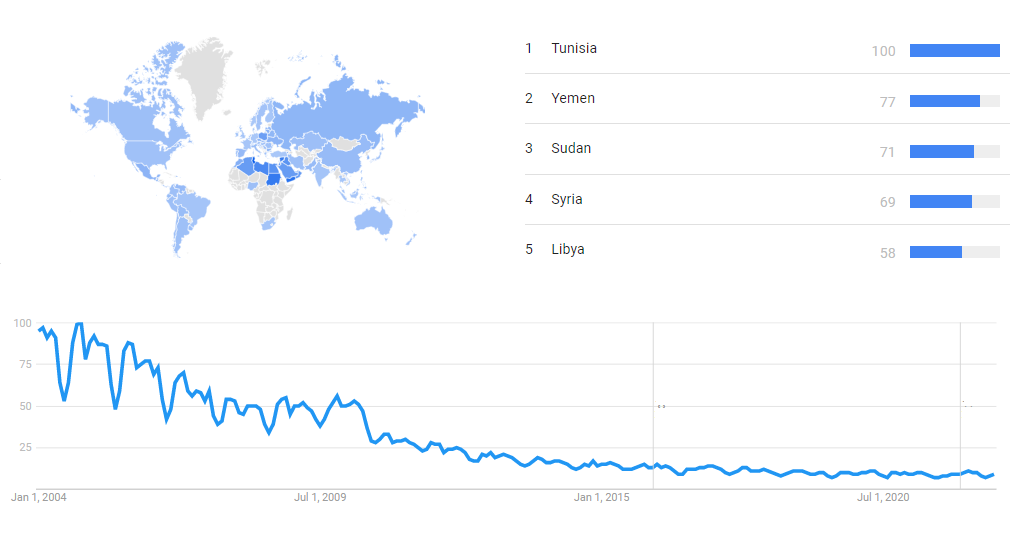
Task: Click the Tunisia country name
Action: pos(574,48)
